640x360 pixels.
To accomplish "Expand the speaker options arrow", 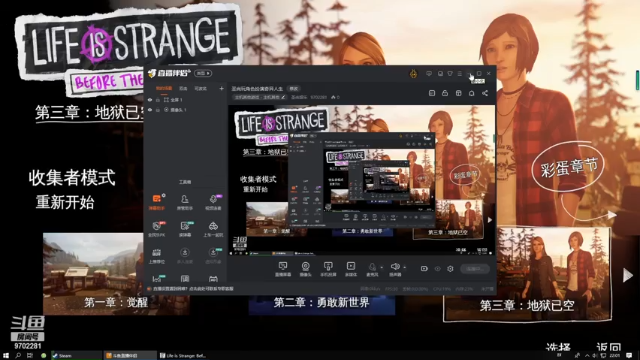I will click(404, 267).
